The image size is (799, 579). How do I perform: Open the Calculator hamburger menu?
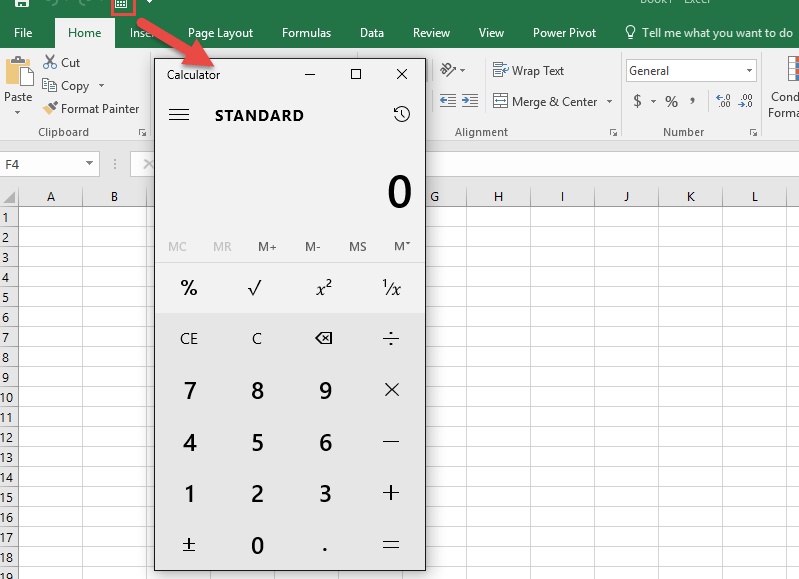(179, 115)
